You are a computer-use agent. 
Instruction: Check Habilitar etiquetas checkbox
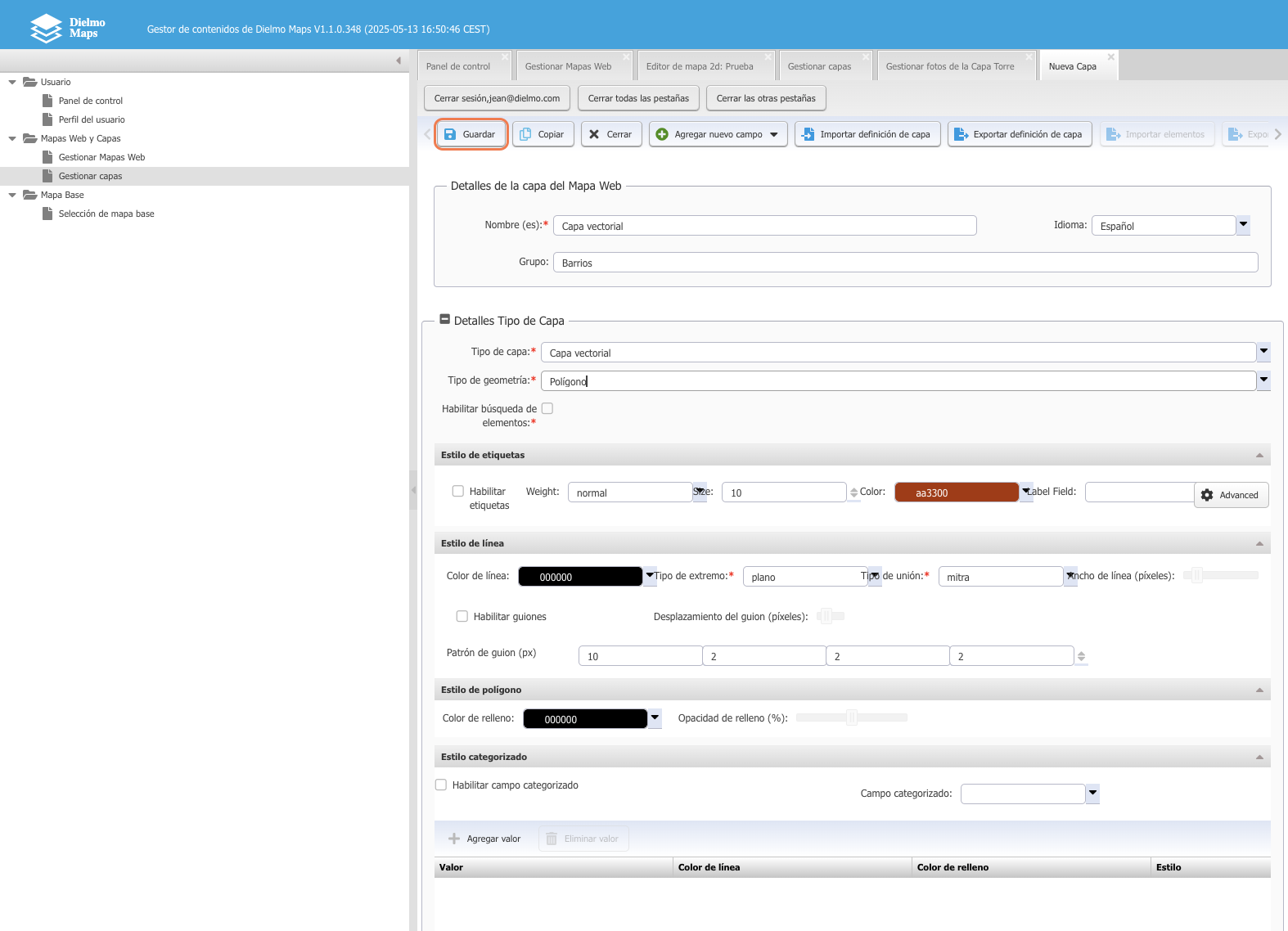click(x=458, y=491)
